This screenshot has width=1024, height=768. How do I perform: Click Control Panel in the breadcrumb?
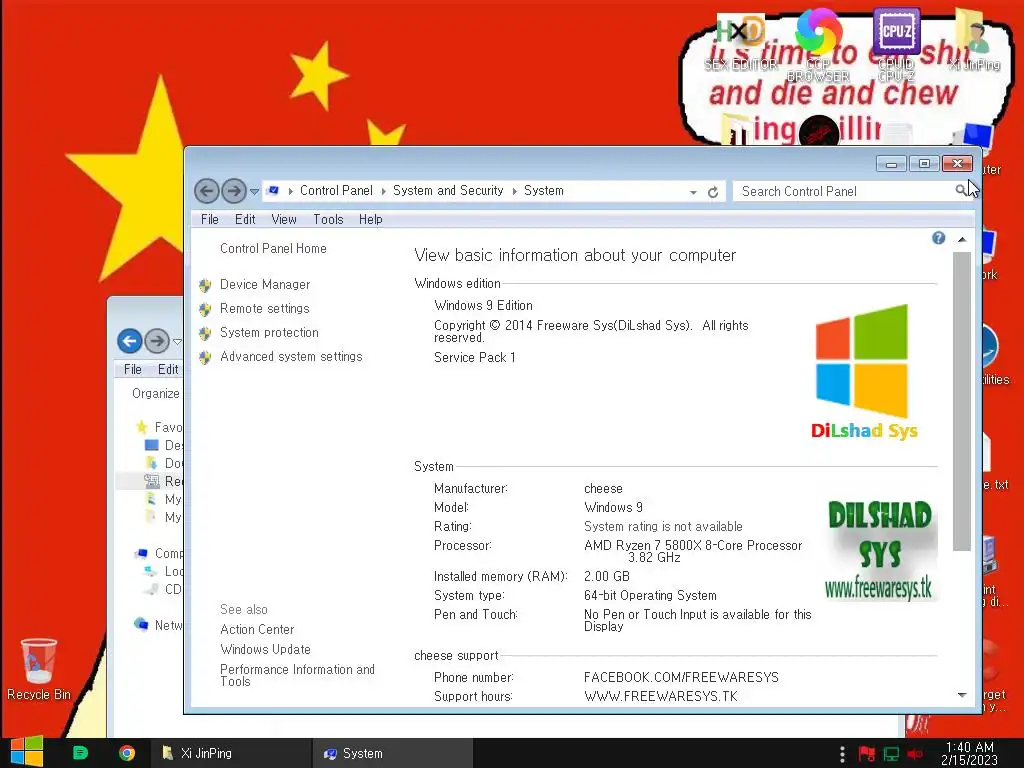pos(336,191)
